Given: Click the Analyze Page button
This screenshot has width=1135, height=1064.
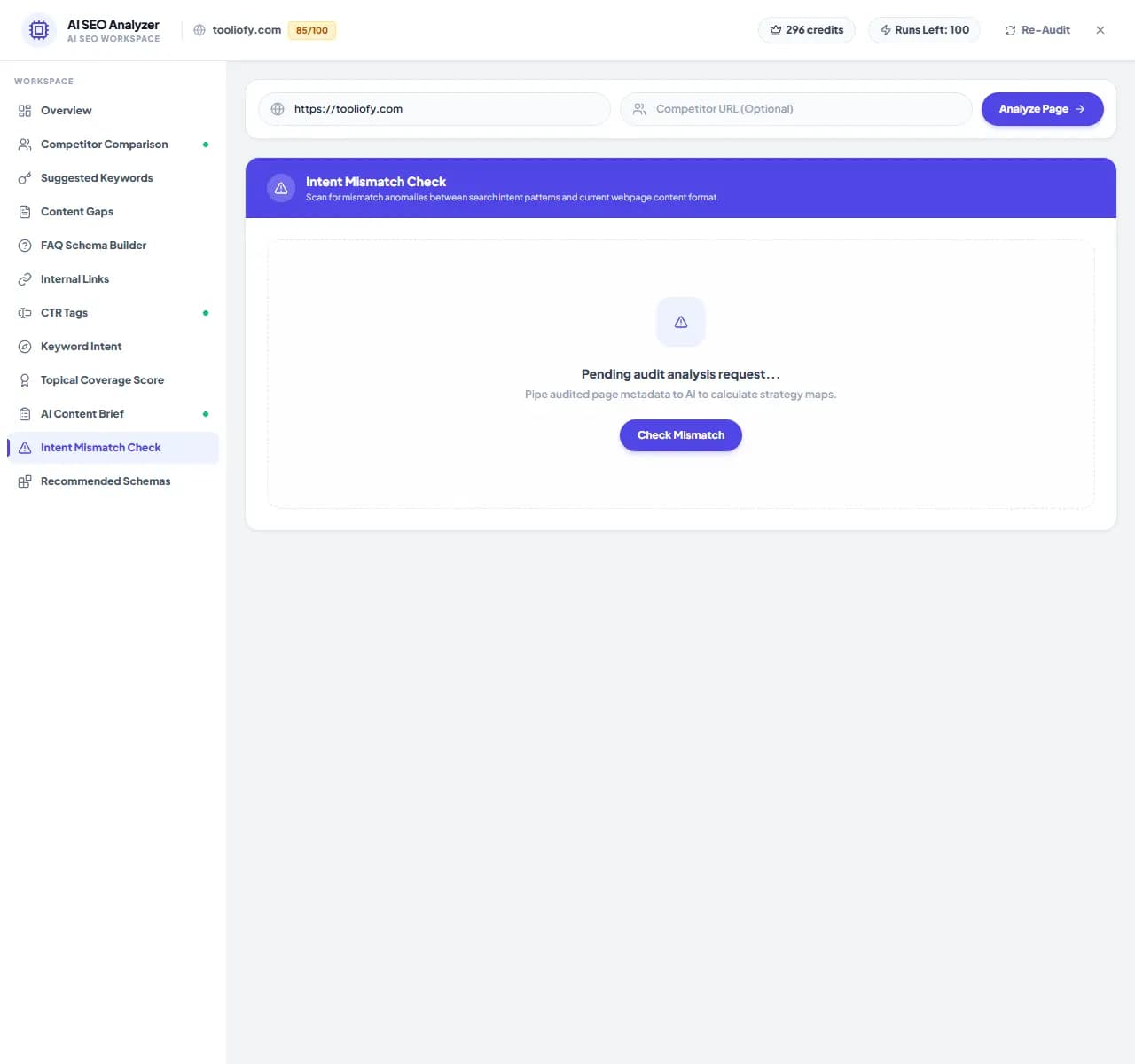Looking at the screenshot, I should coord(1042,109).
